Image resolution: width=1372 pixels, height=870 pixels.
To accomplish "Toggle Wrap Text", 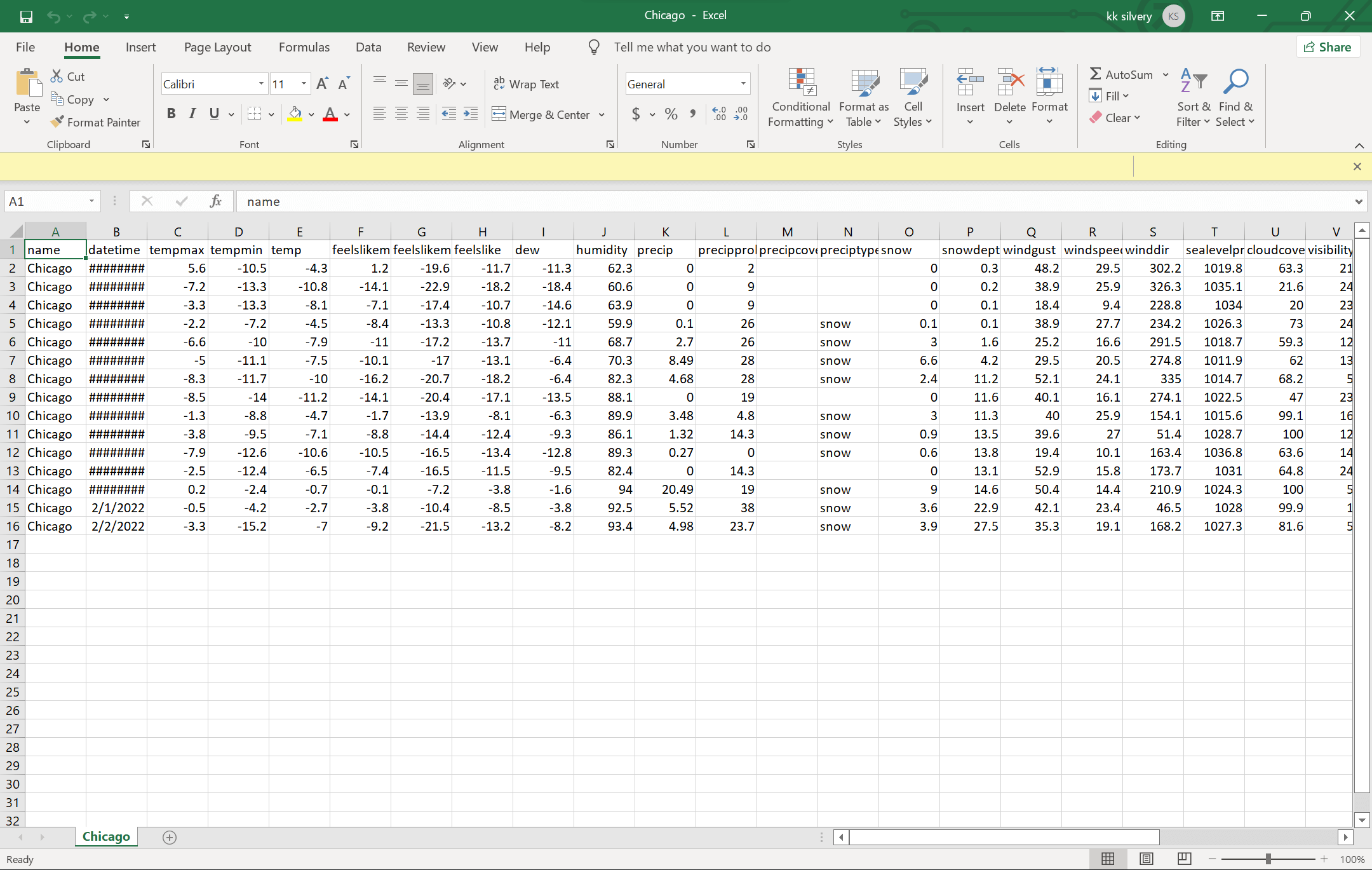I will coord(526,84).
